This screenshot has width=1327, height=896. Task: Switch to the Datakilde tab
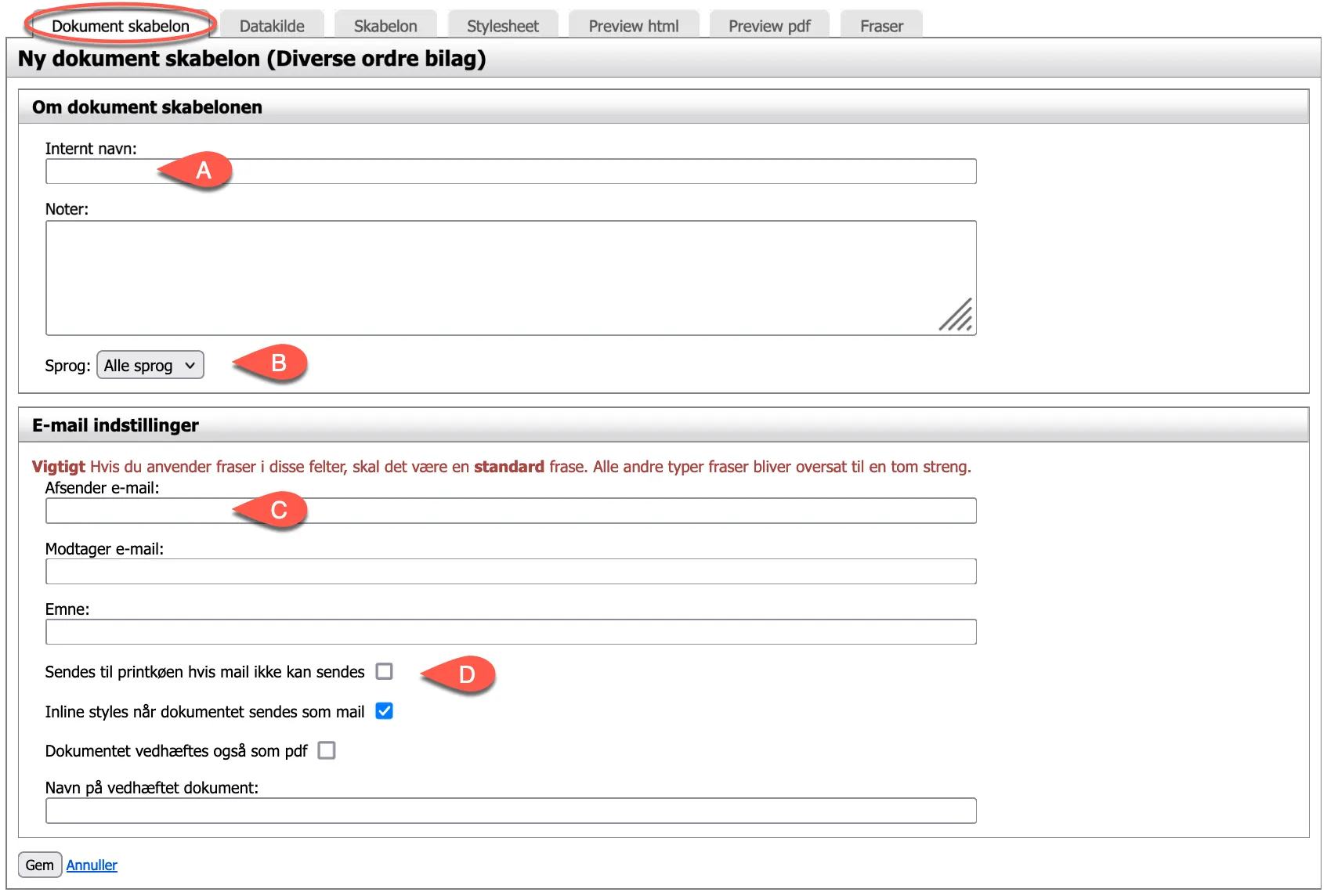coord(272,26)
